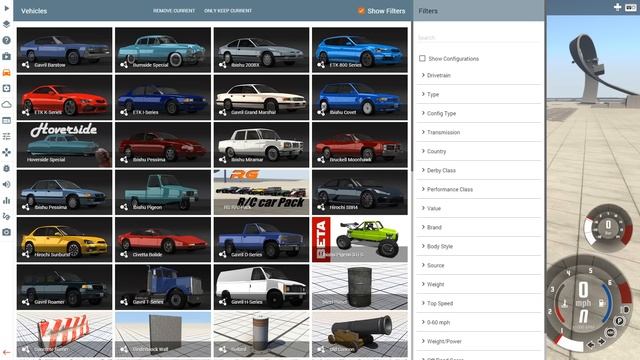Click share icon on Burnside Special tile
This screenshot has height=360, width=640.
[x=124, y=65]
